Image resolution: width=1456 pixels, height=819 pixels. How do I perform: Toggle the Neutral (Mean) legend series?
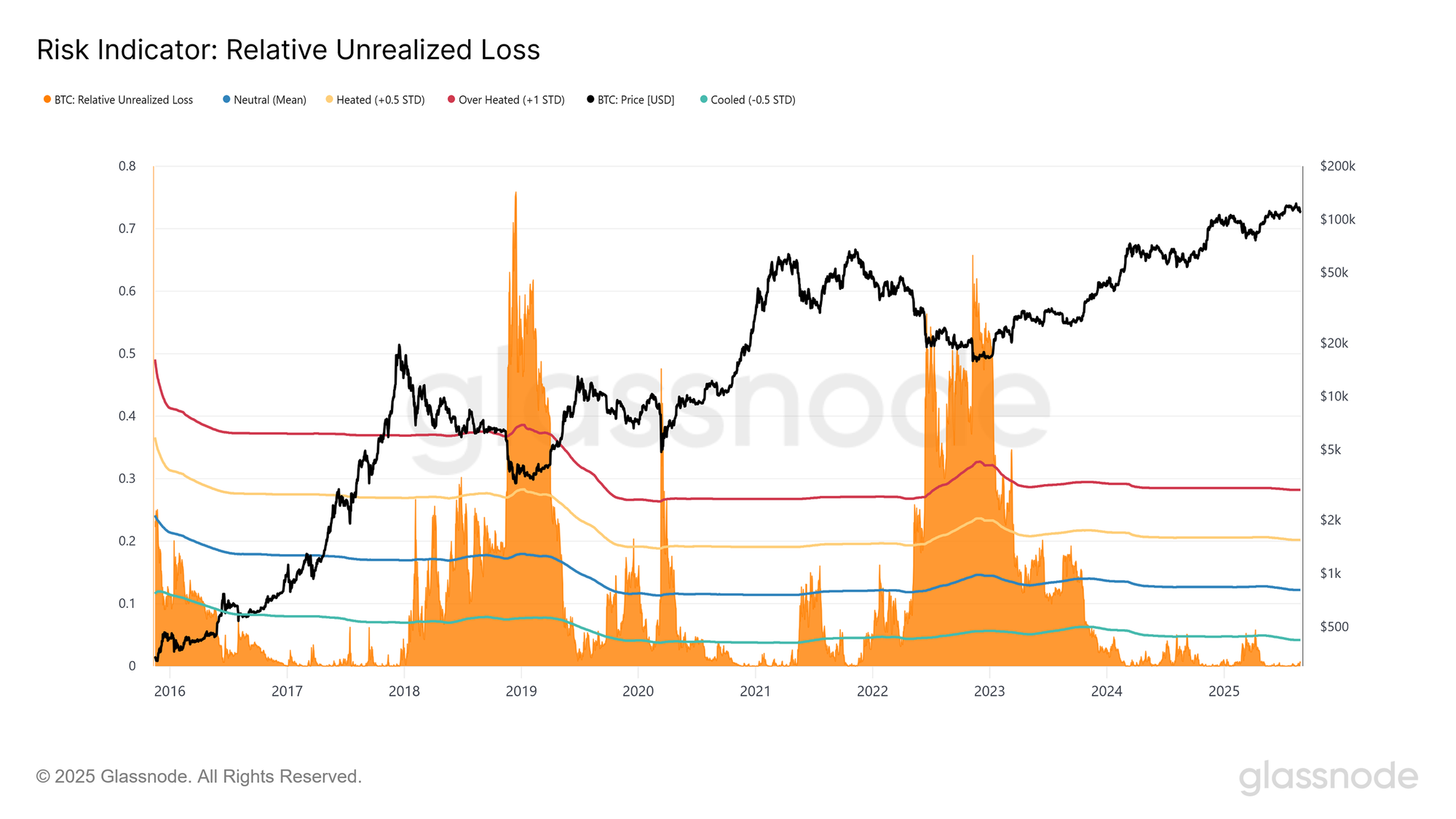265,100
